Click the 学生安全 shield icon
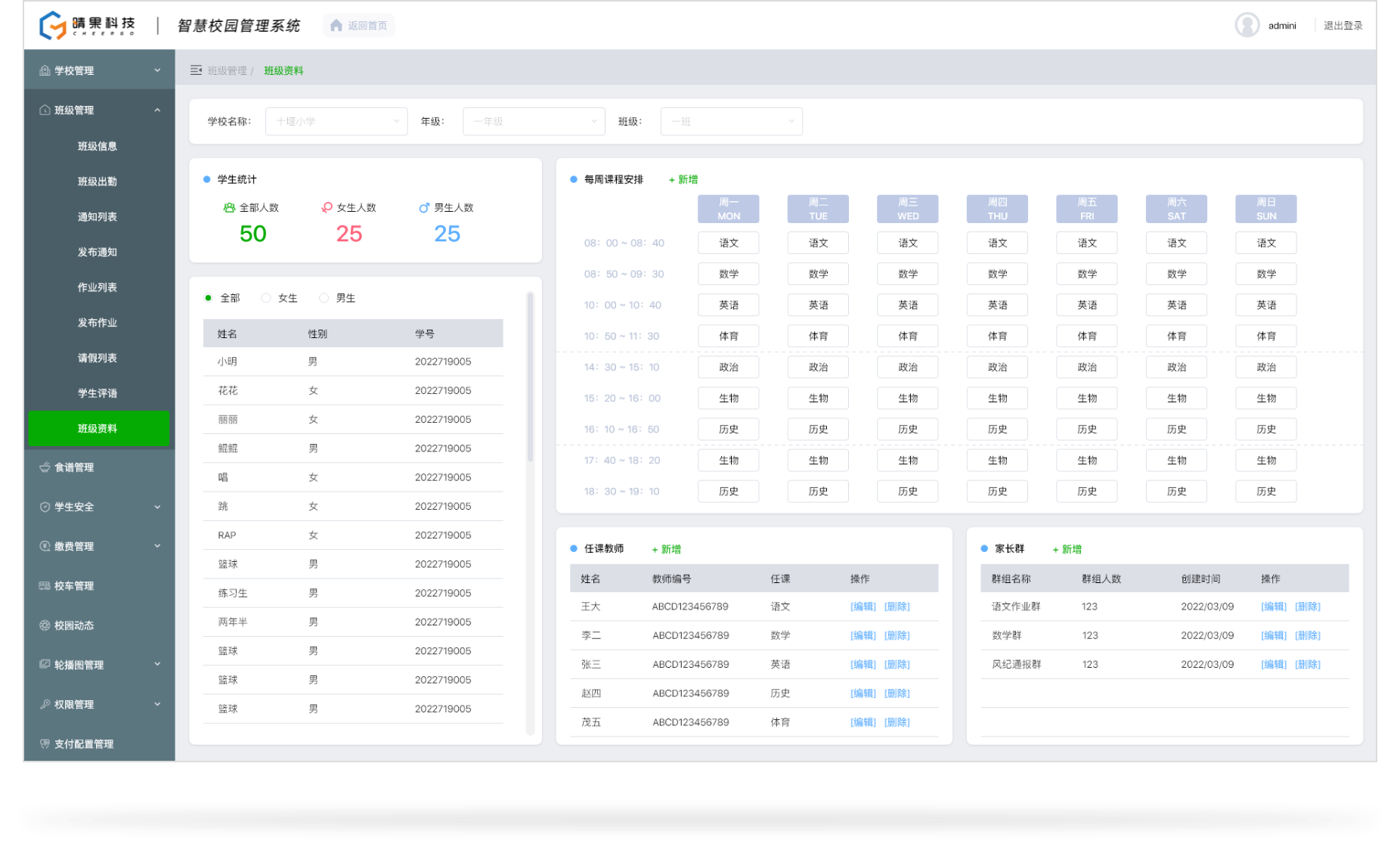This screenshot has width=1400, height=847. point(45,507)
